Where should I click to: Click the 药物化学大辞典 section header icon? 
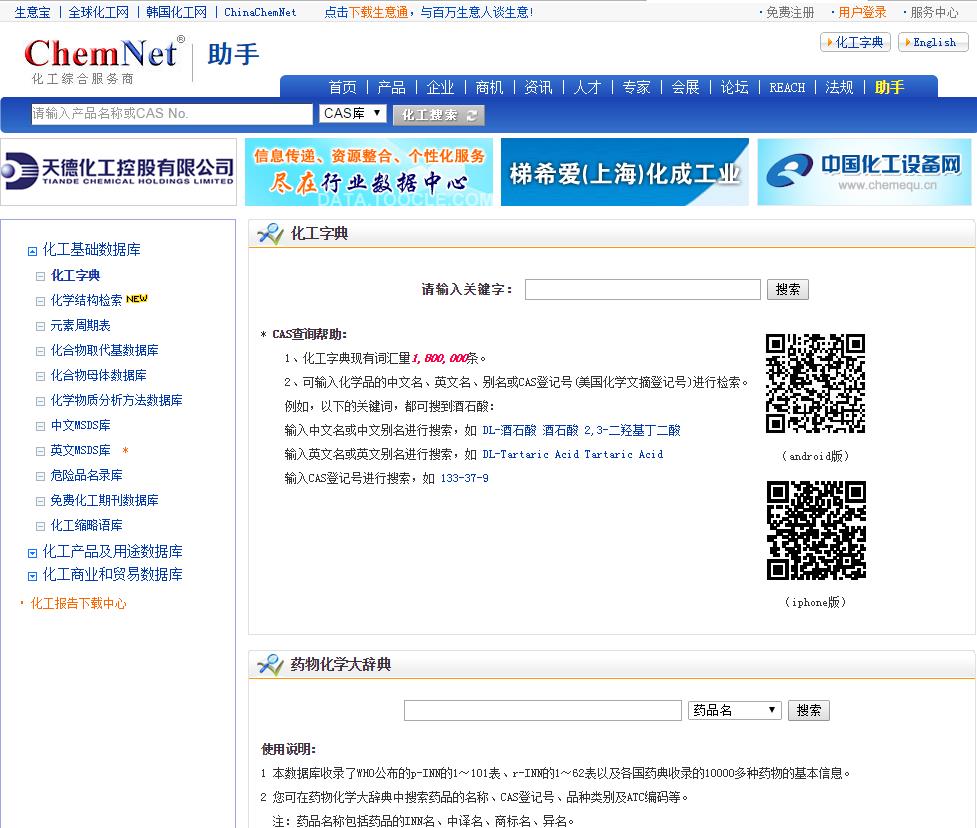point(270,664)
